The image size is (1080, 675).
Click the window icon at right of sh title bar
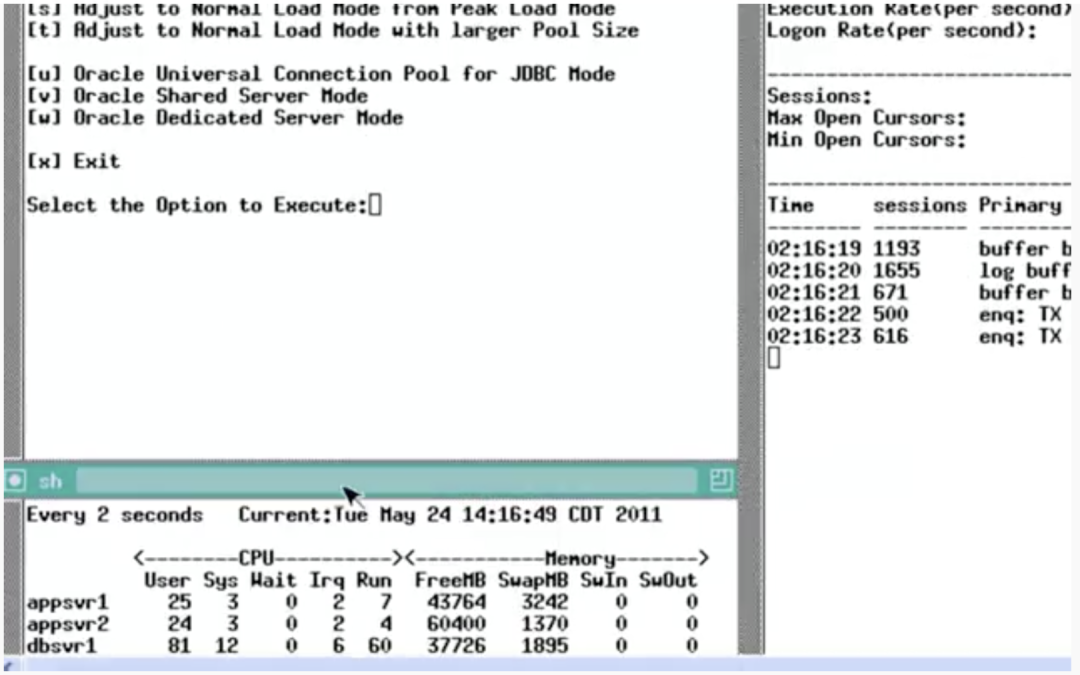tap(720, 479)
